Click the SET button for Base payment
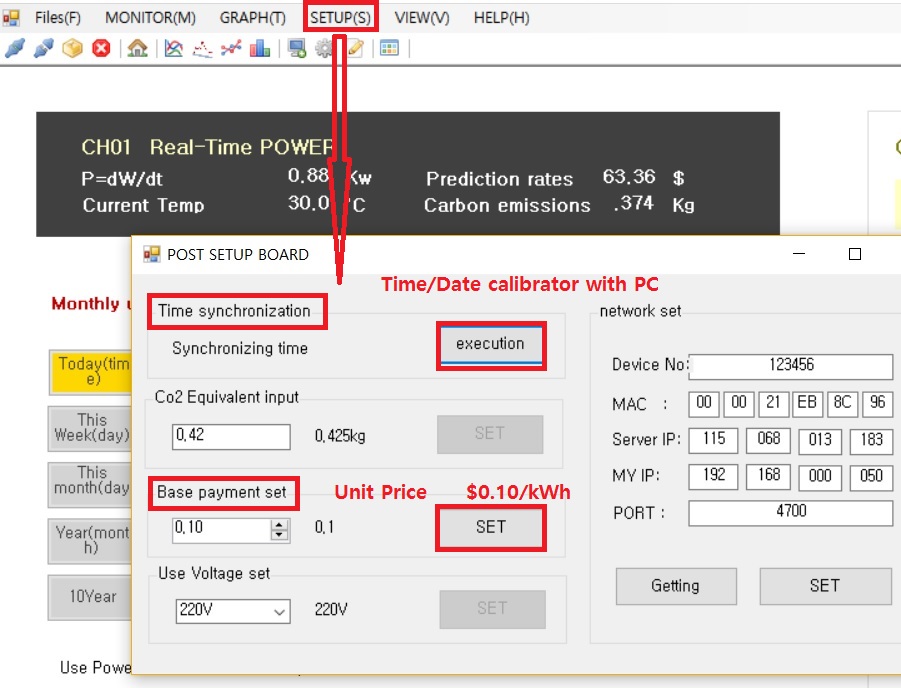This screenshot has width=901, height=688. [491, 527]
